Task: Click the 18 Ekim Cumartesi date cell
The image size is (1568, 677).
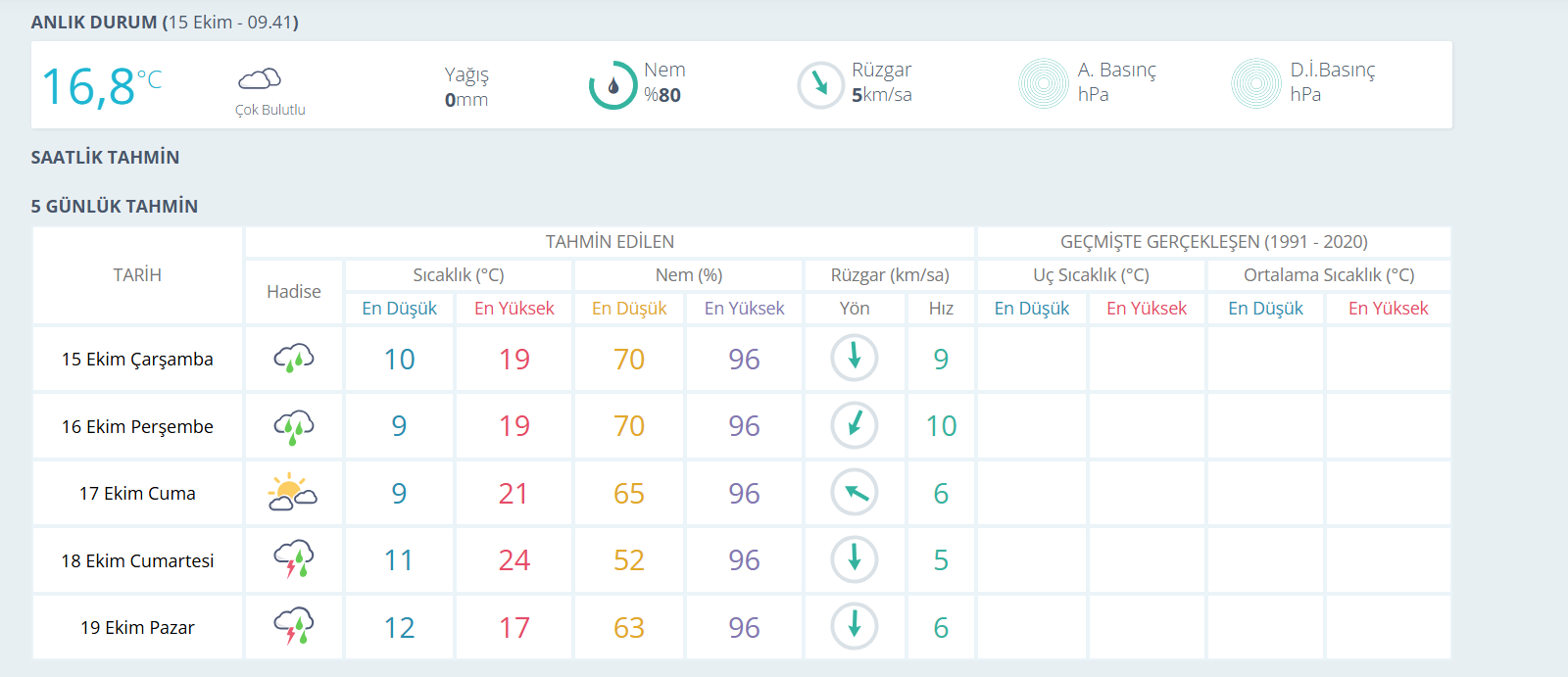Action: 137,560
